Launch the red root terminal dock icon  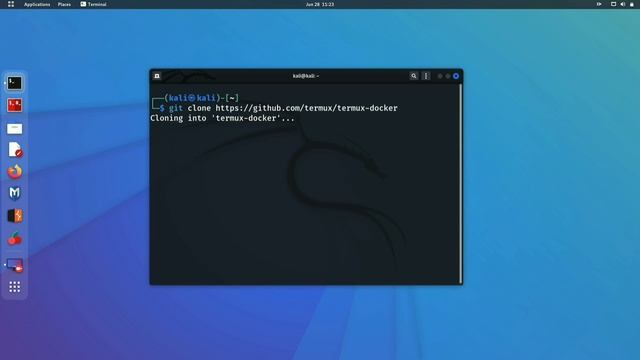[15, 105]
